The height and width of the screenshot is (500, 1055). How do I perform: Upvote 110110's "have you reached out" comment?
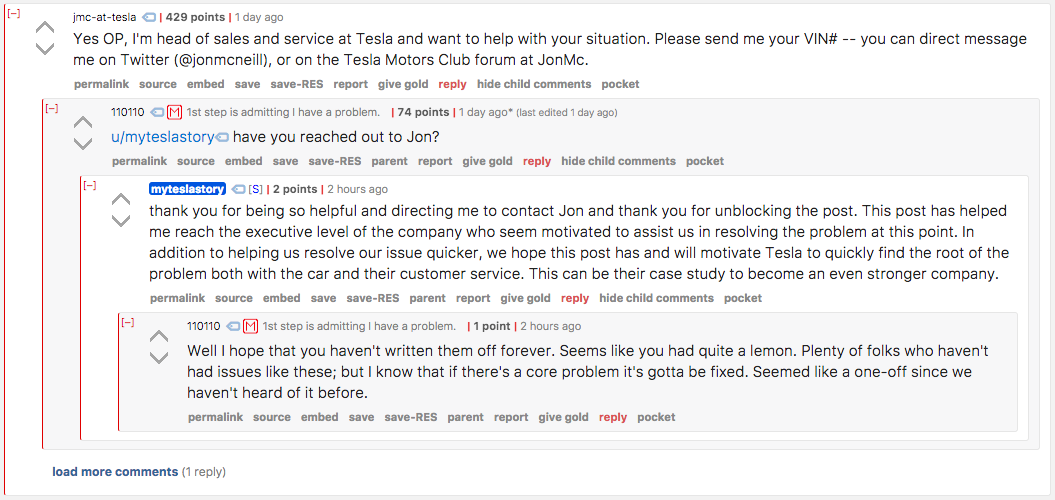pos(83,123)
